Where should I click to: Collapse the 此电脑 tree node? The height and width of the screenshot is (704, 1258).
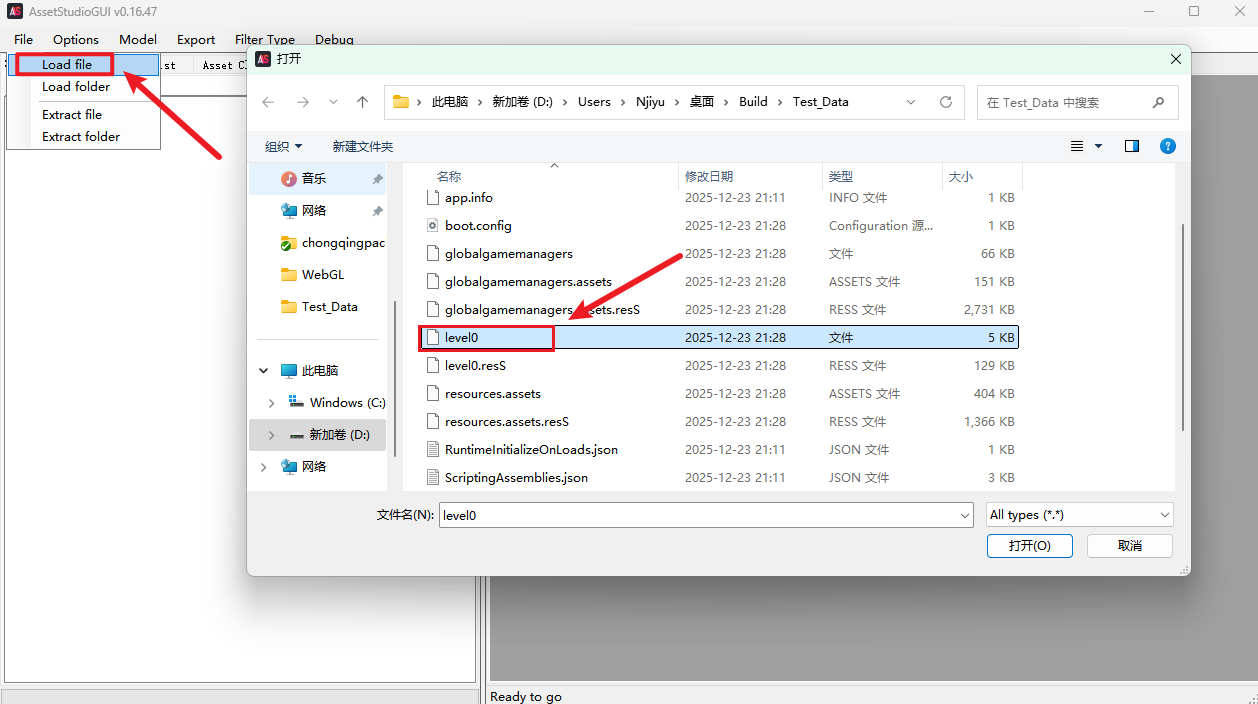[264, 370]
